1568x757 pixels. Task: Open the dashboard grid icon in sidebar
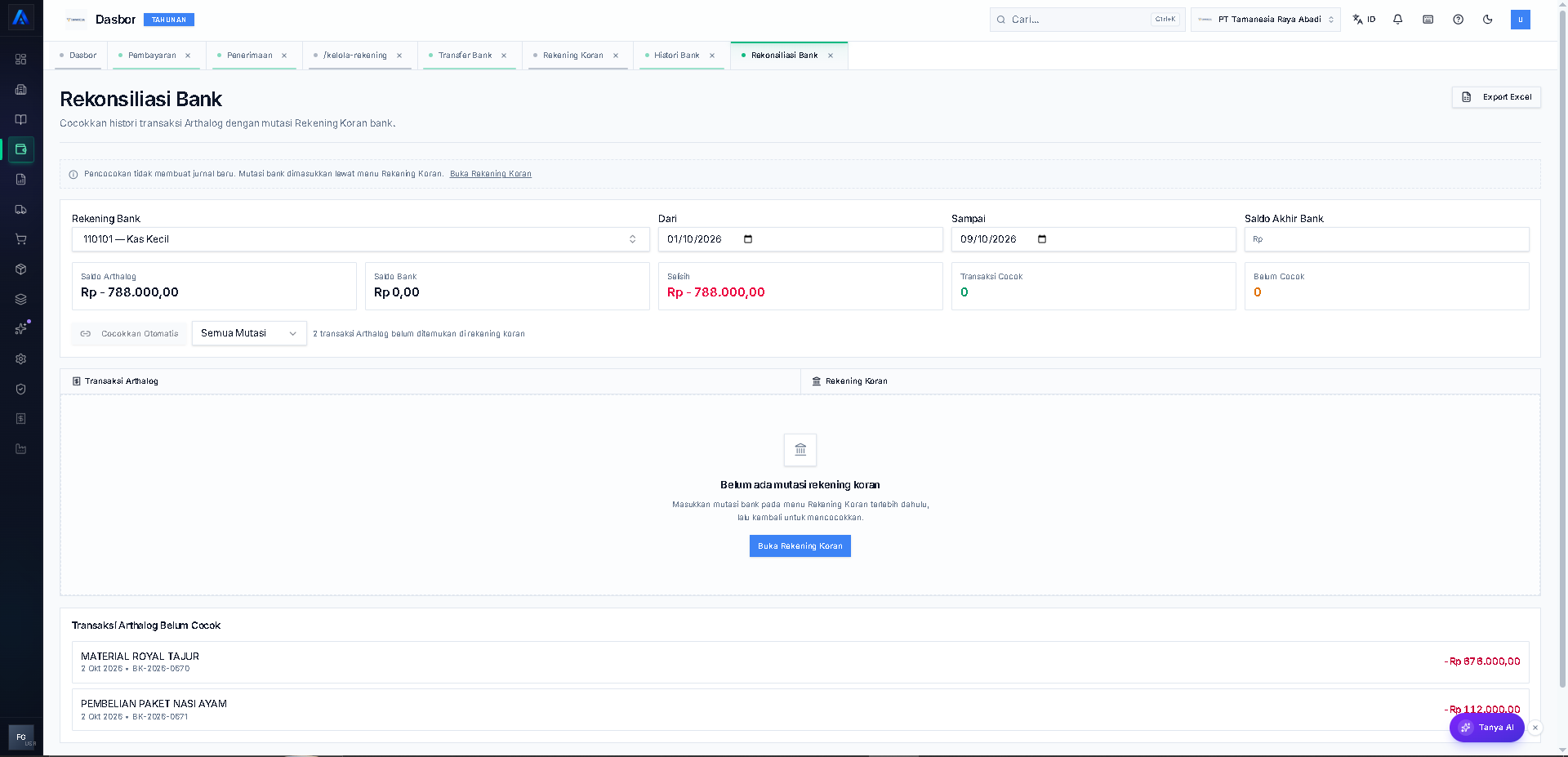[21, 60]
